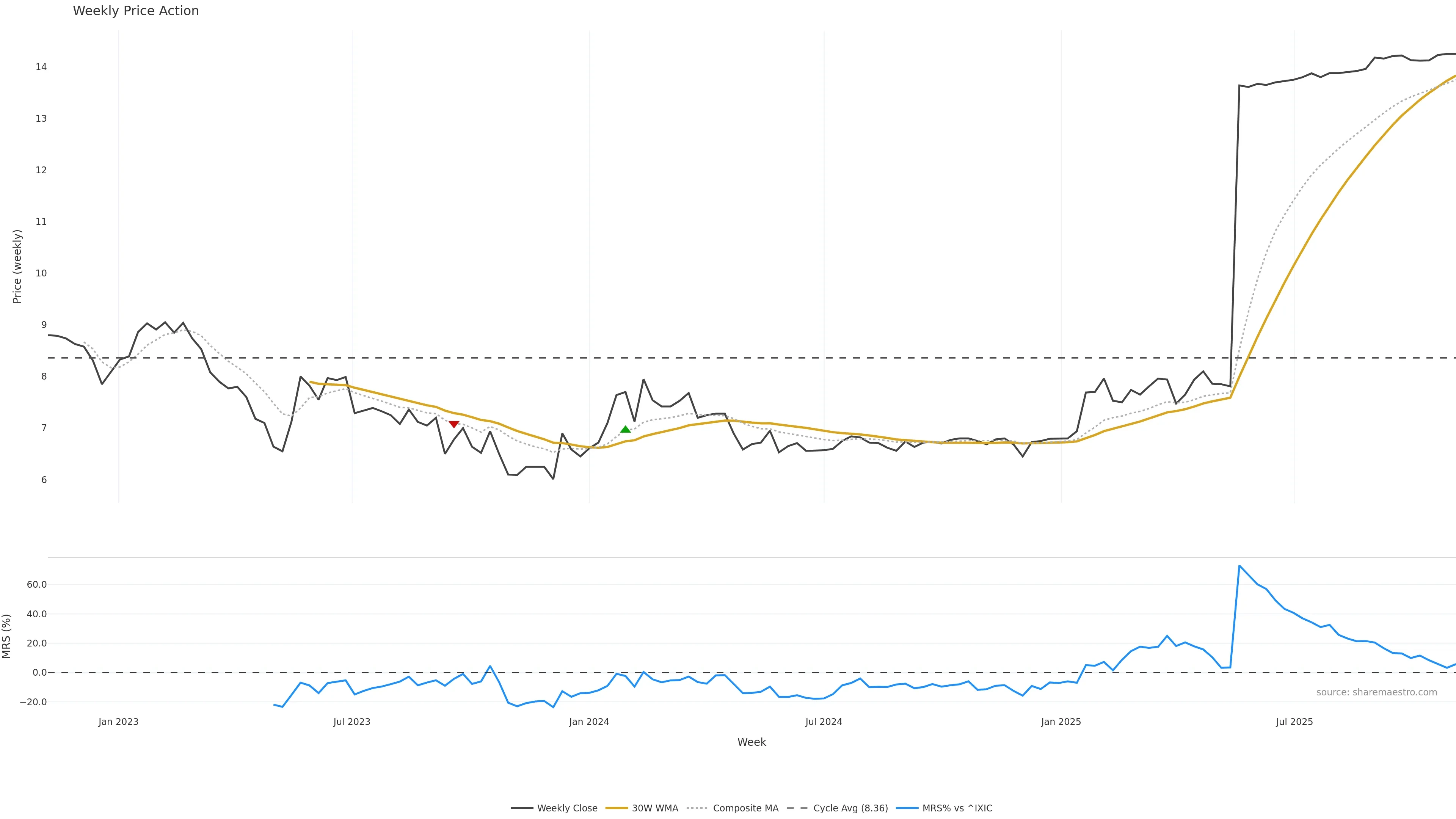Click the Jul 2025 x-axis label
This screenshot has width=1456, height=819.
click(x=1294, y=722)
